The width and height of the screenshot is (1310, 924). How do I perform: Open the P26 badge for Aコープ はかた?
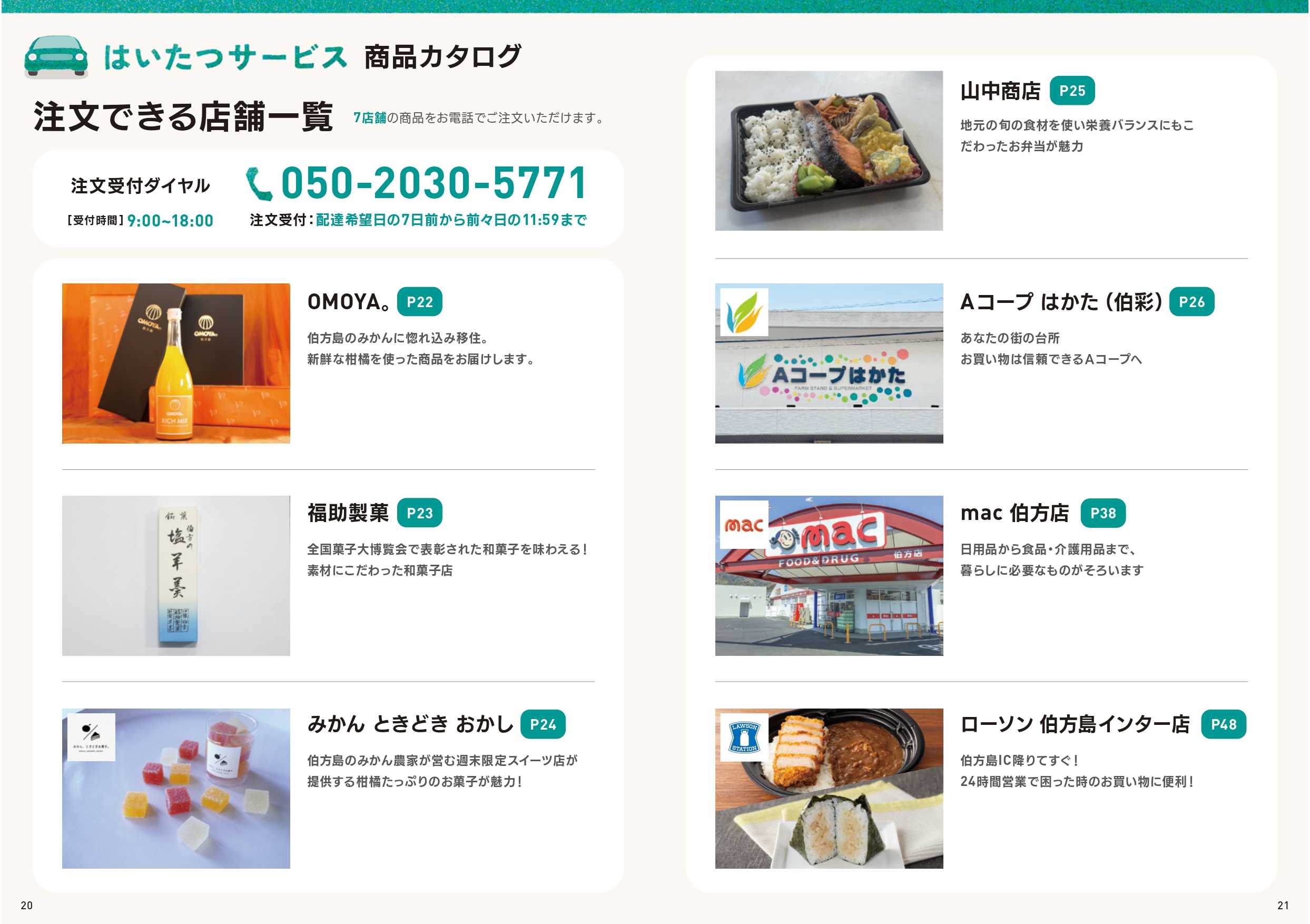pos(1192,302)
